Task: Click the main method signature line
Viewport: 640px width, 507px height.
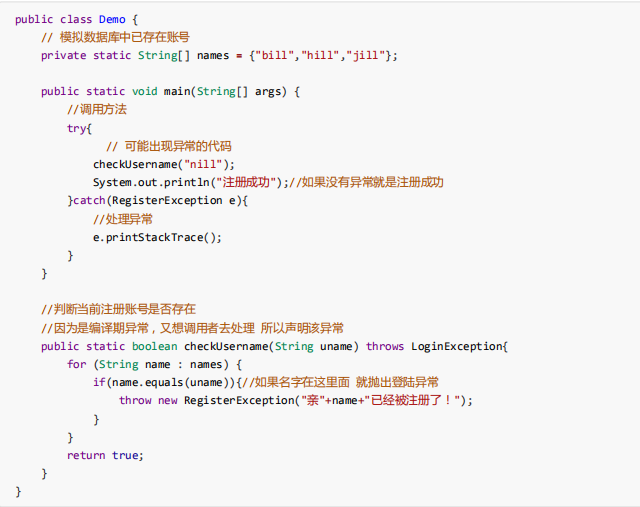Action: tap(171, 92)
